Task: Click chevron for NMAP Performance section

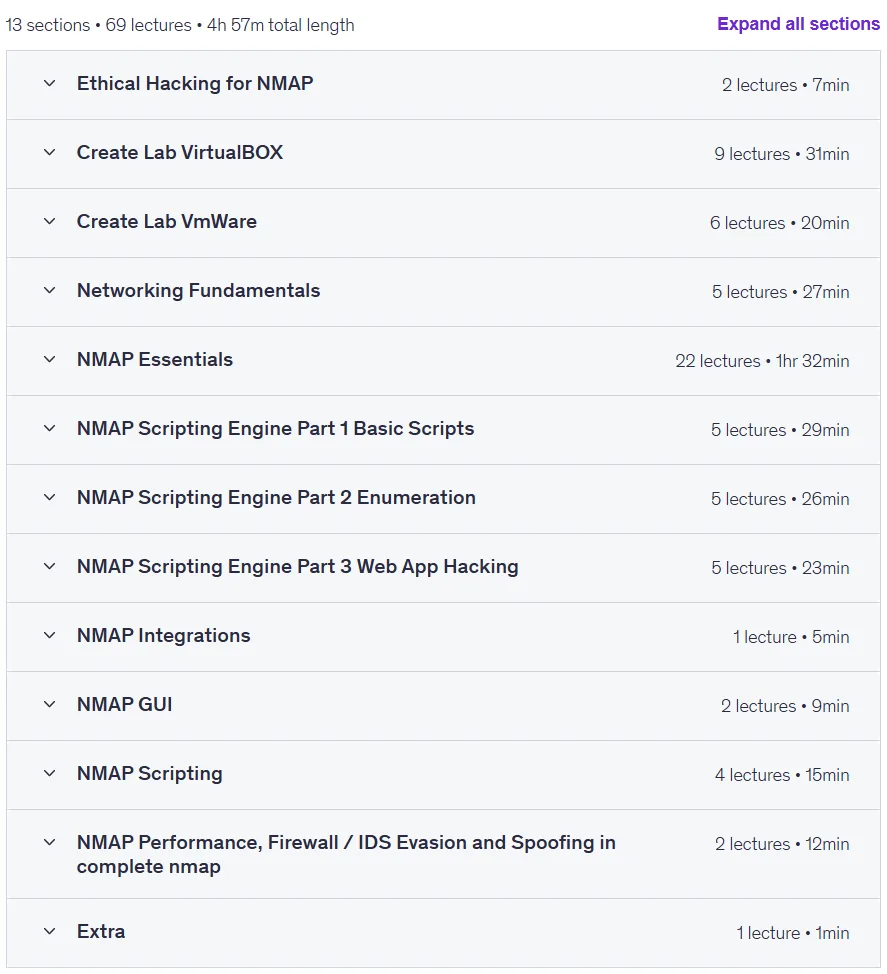Action: click(50, 842)
